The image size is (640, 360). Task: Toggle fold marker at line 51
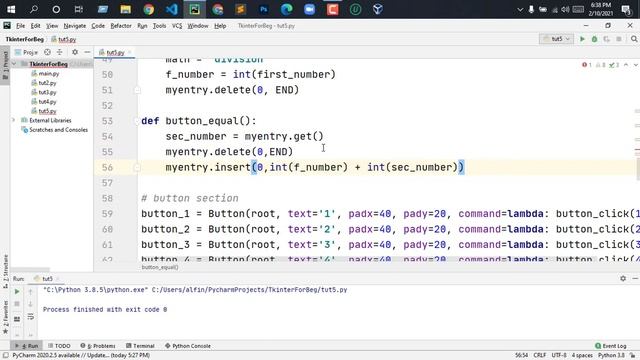click(x=137, y=90)
